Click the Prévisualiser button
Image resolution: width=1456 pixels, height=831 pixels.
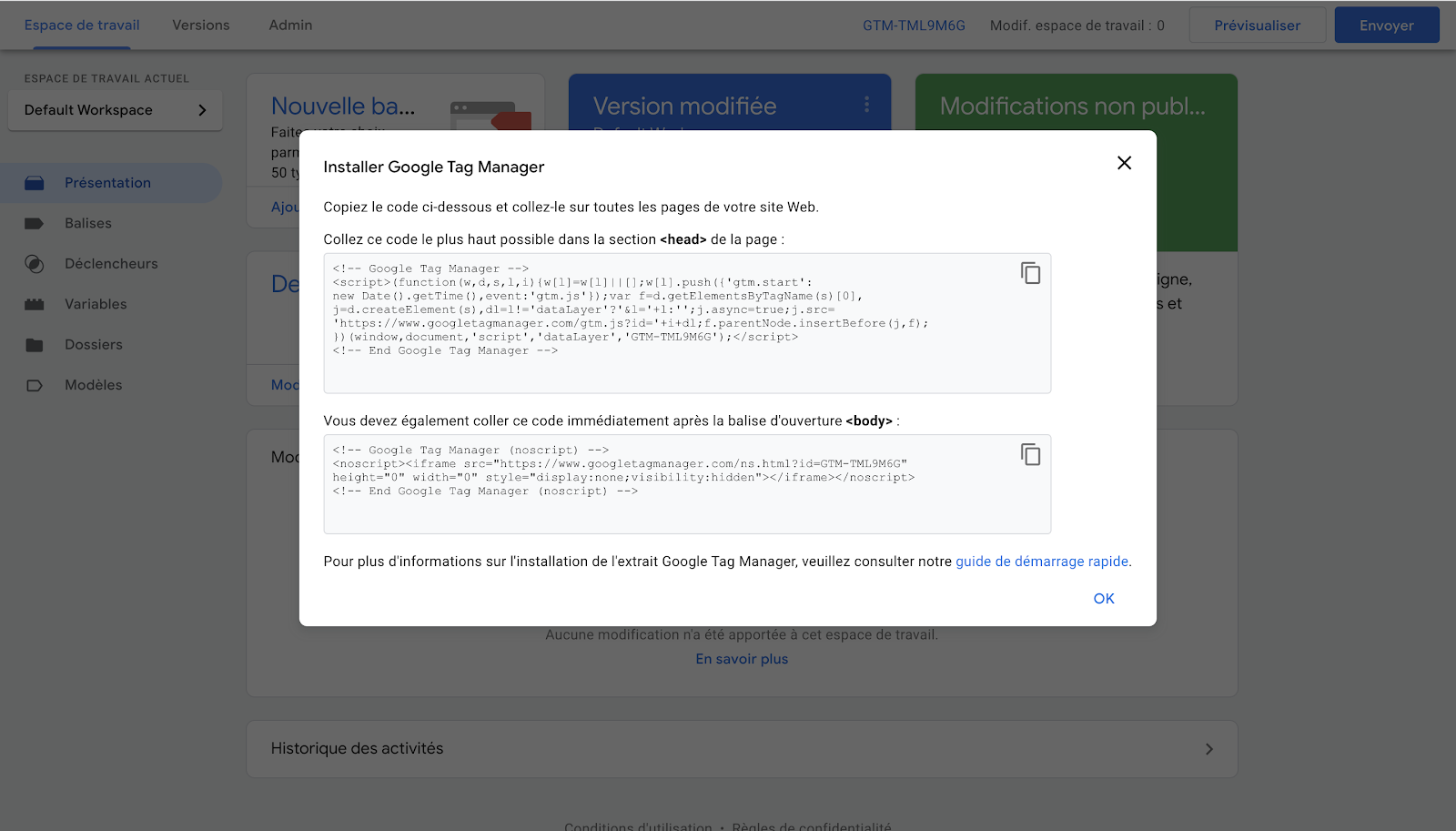(x=1257, y=25)
